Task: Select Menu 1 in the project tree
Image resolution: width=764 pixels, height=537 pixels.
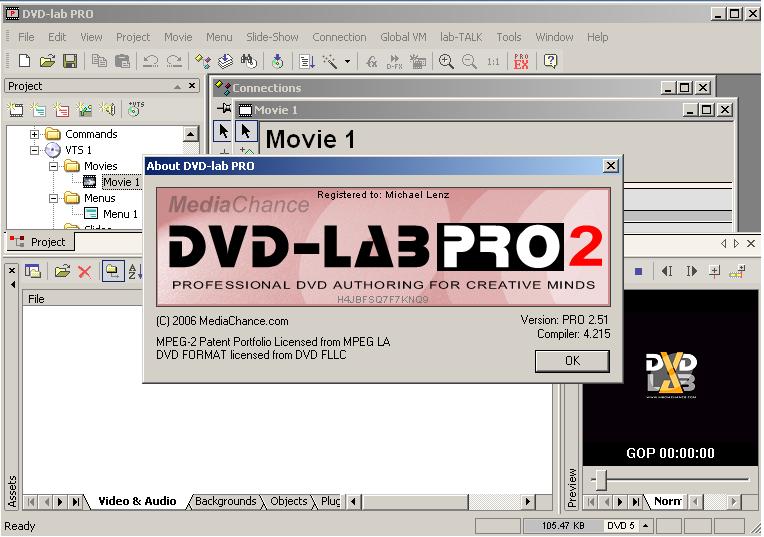Action: [x=120, y=214]
